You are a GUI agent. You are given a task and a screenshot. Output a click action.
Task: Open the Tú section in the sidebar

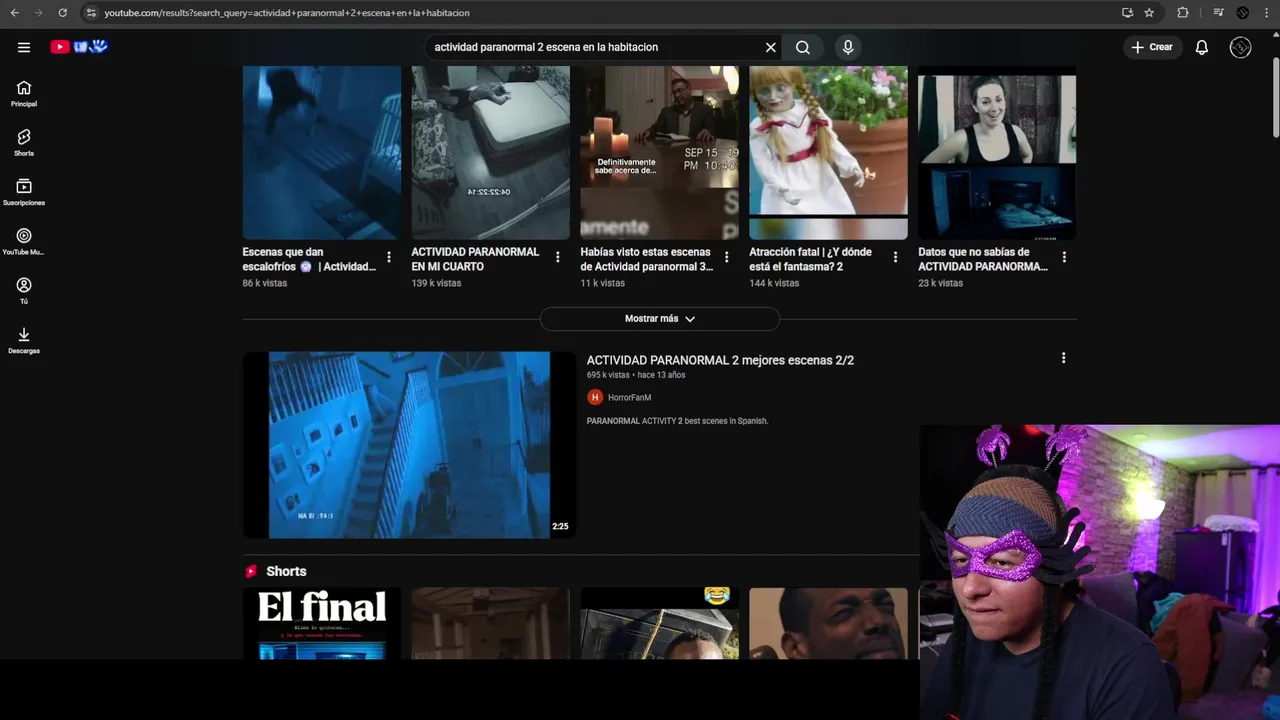pyautogui.click(x=24, y=291)
